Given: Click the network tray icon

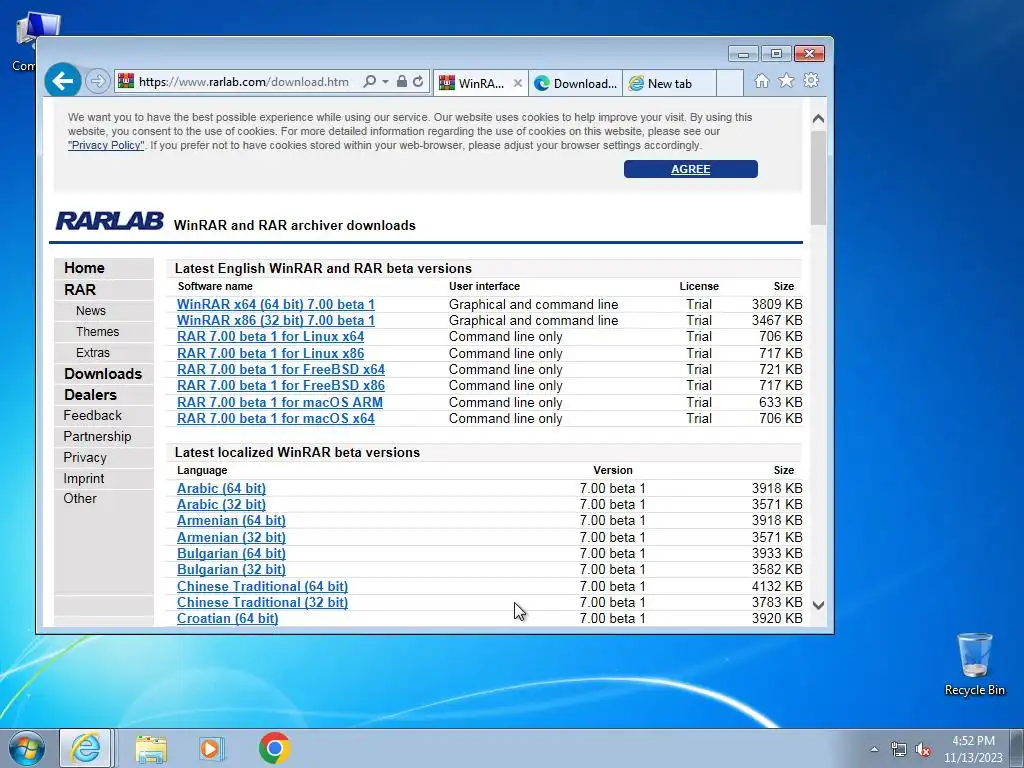Looking at the screenshot, I should click(x=899, y=750).
